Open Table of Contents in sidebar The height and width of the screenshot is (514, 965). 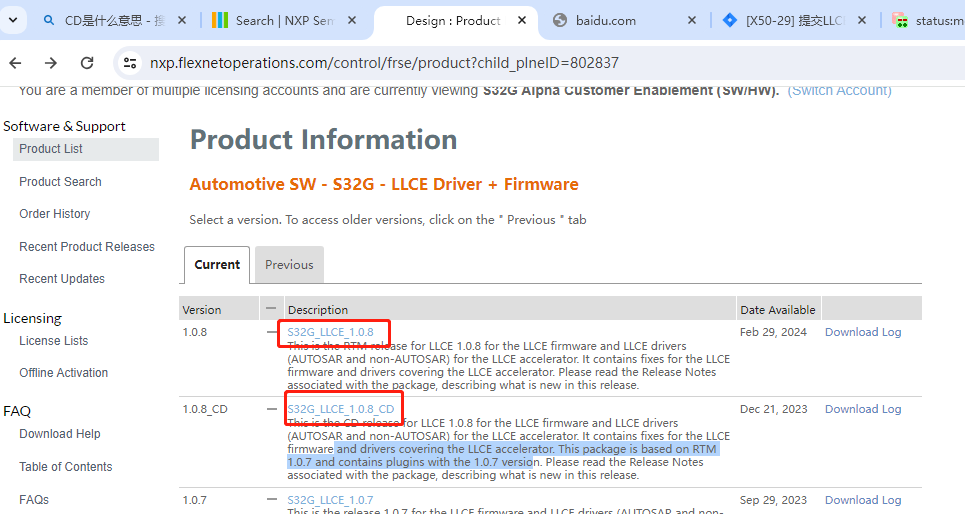click(x=66, y=467)
